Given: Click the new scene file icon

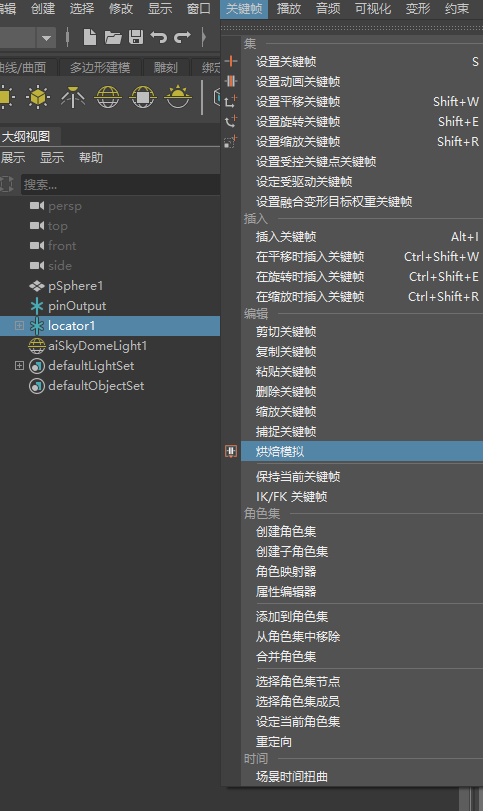Looking at the screenshot, I should click(89, 37).
